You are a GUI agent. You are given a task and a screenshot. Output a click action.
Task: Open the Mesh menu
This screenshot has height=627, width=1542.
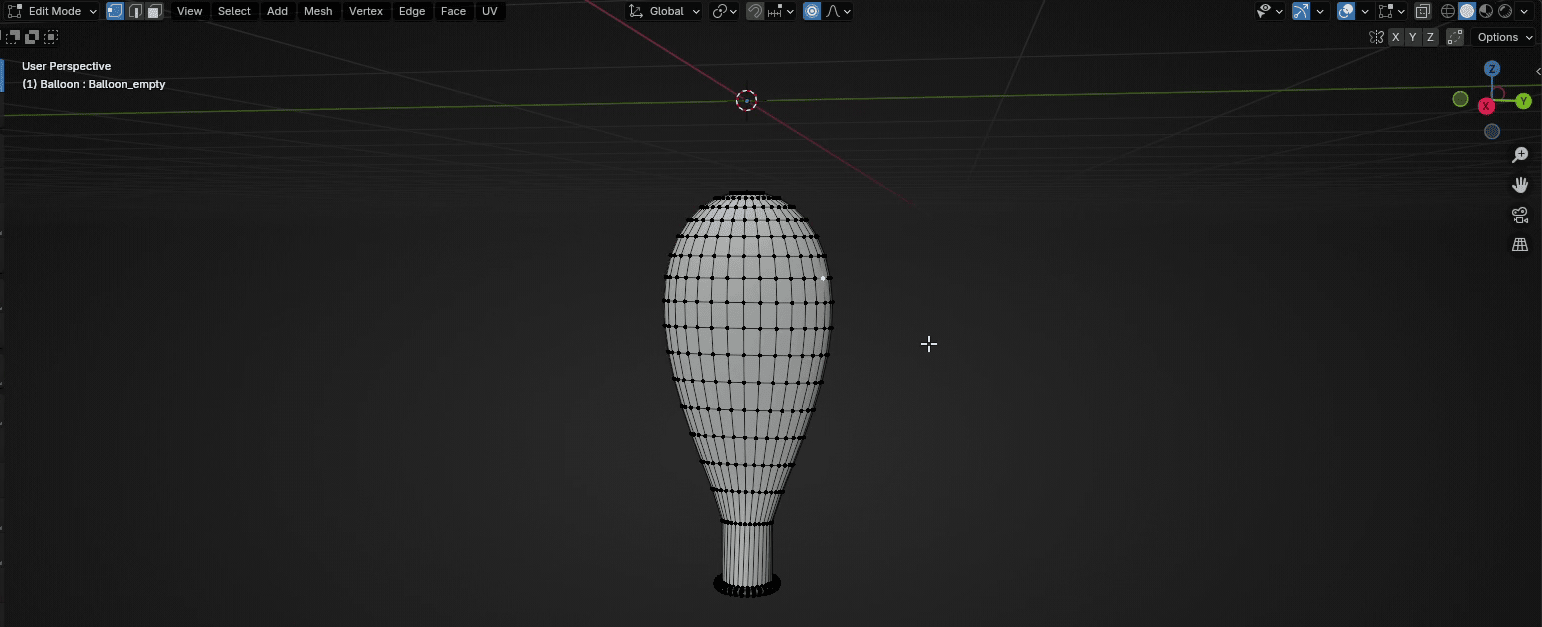coord(318,11)
